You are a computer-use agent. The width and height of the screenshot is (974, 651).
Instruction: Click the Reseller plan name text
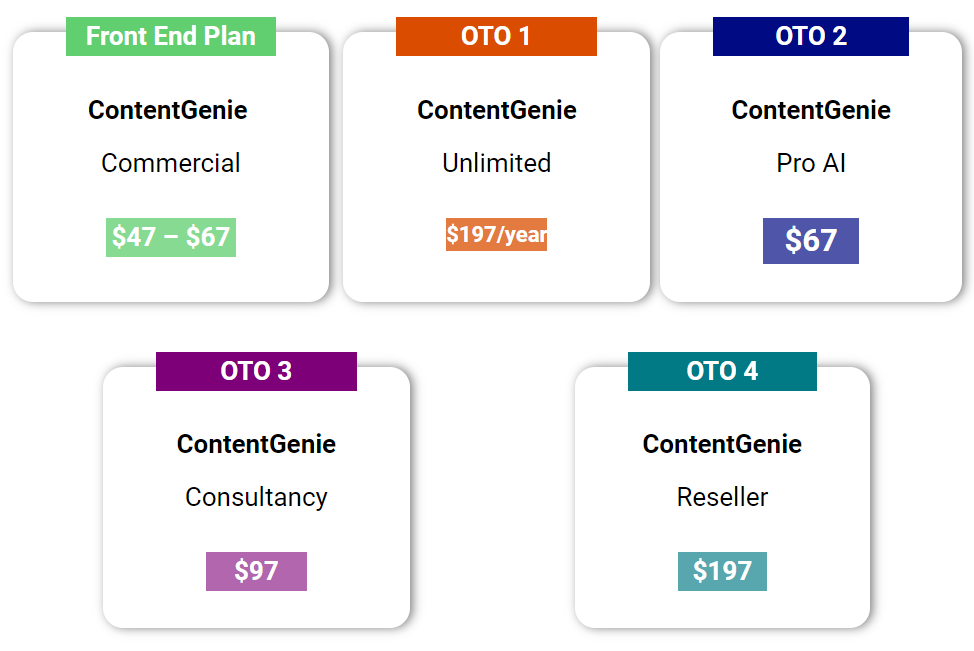point(722,498)
